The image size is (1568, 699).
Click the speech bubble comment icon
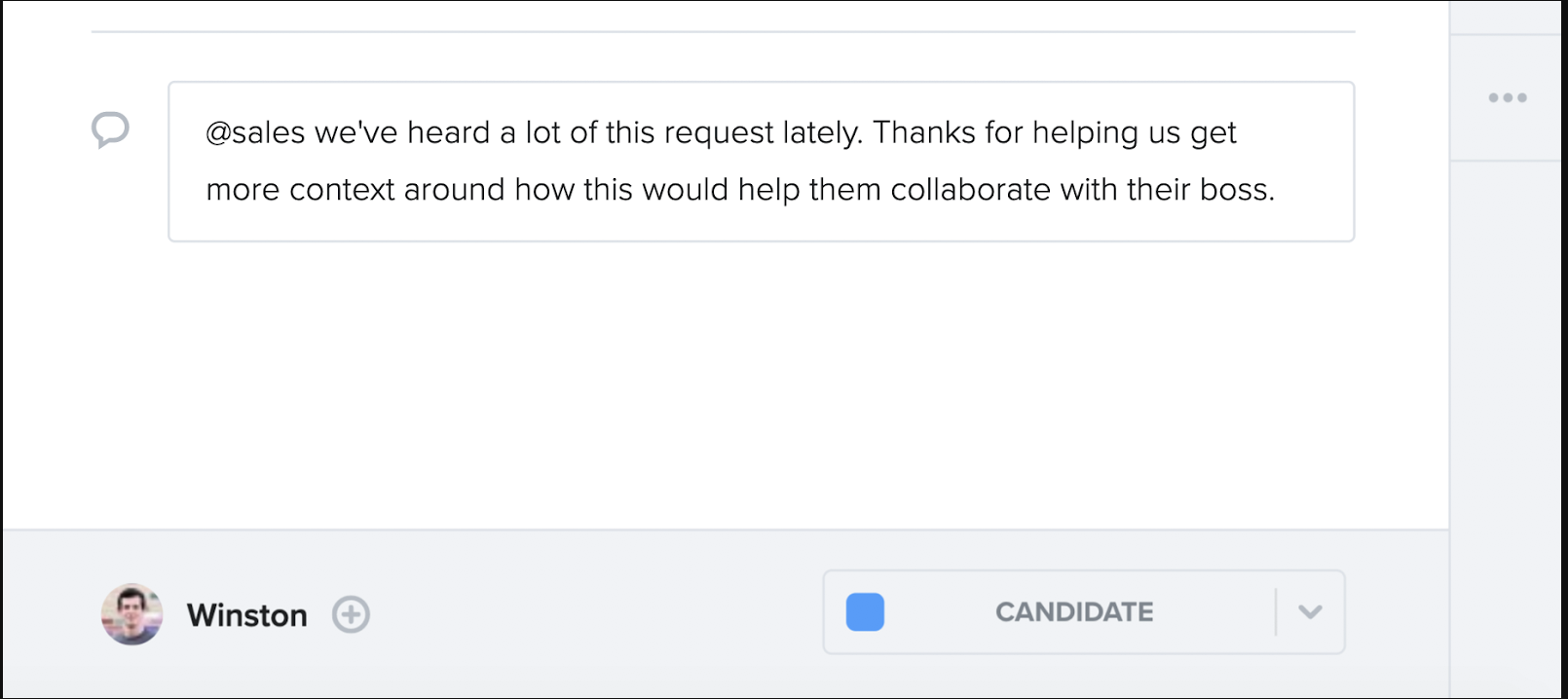click(x=110, y=129)
